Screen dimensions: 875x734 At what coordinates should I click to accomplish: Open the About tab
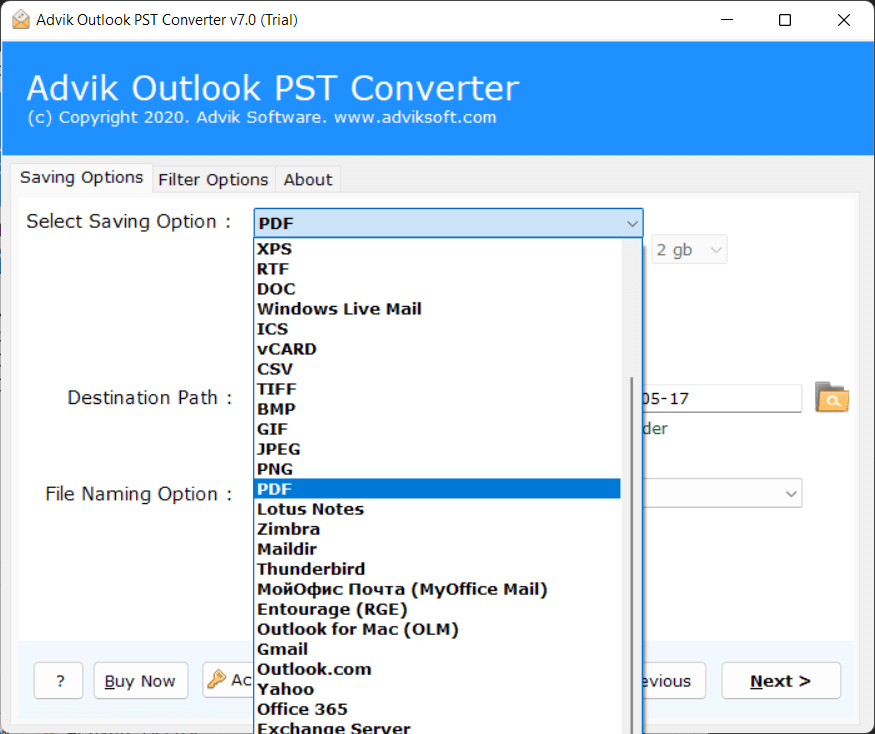tap(307, 179)
